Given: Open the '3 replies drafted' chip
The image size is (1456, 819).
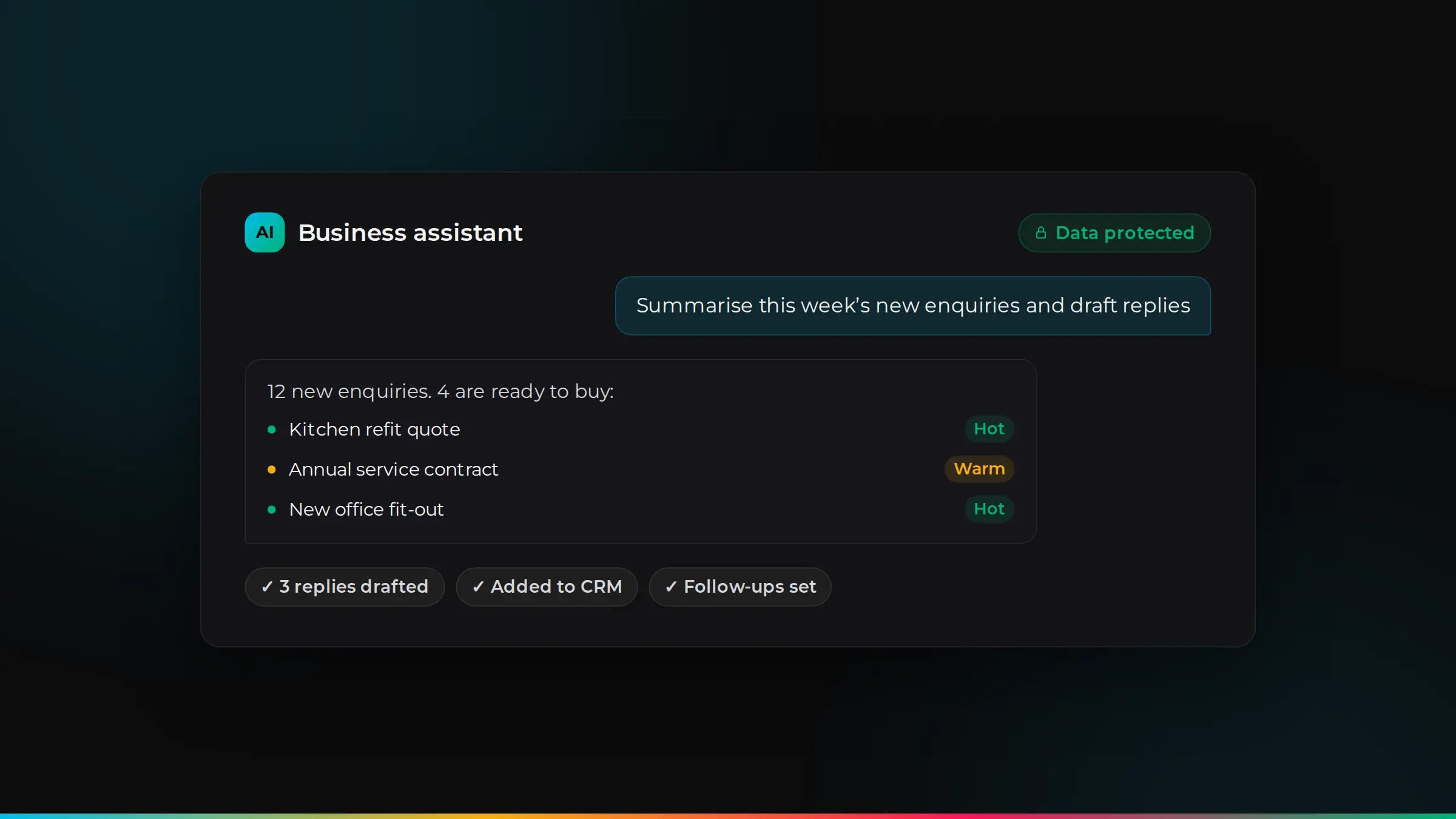Looking at the screenshot, I should coord(345,587).
